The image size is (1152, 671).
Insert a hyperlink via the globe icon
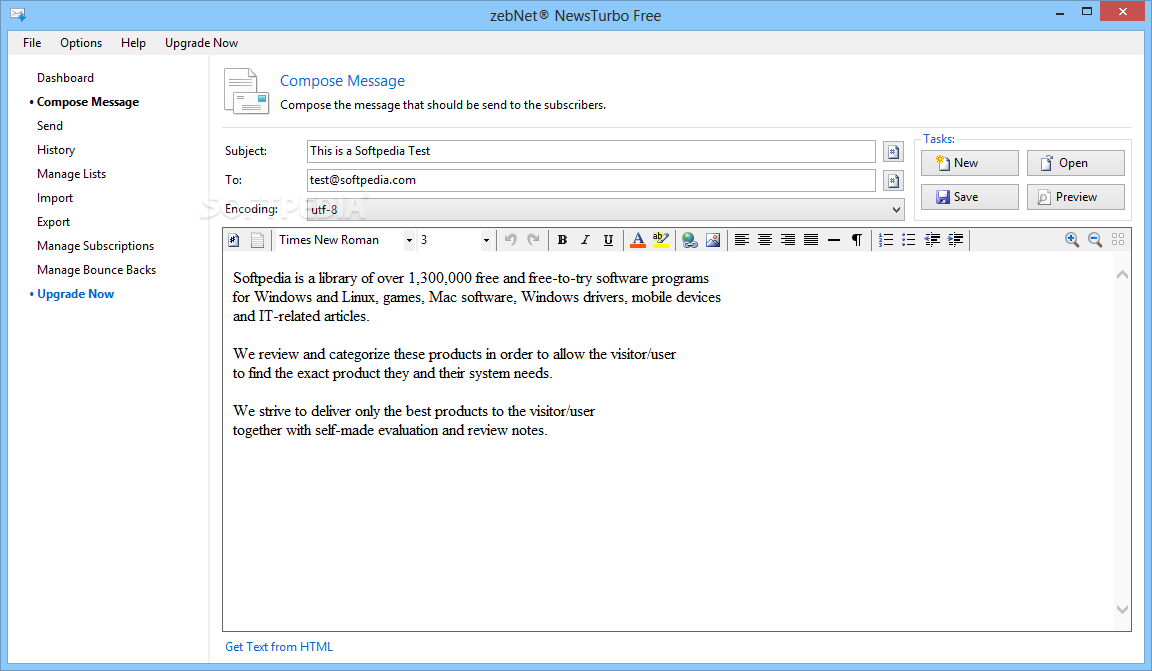tap(690, 240)
